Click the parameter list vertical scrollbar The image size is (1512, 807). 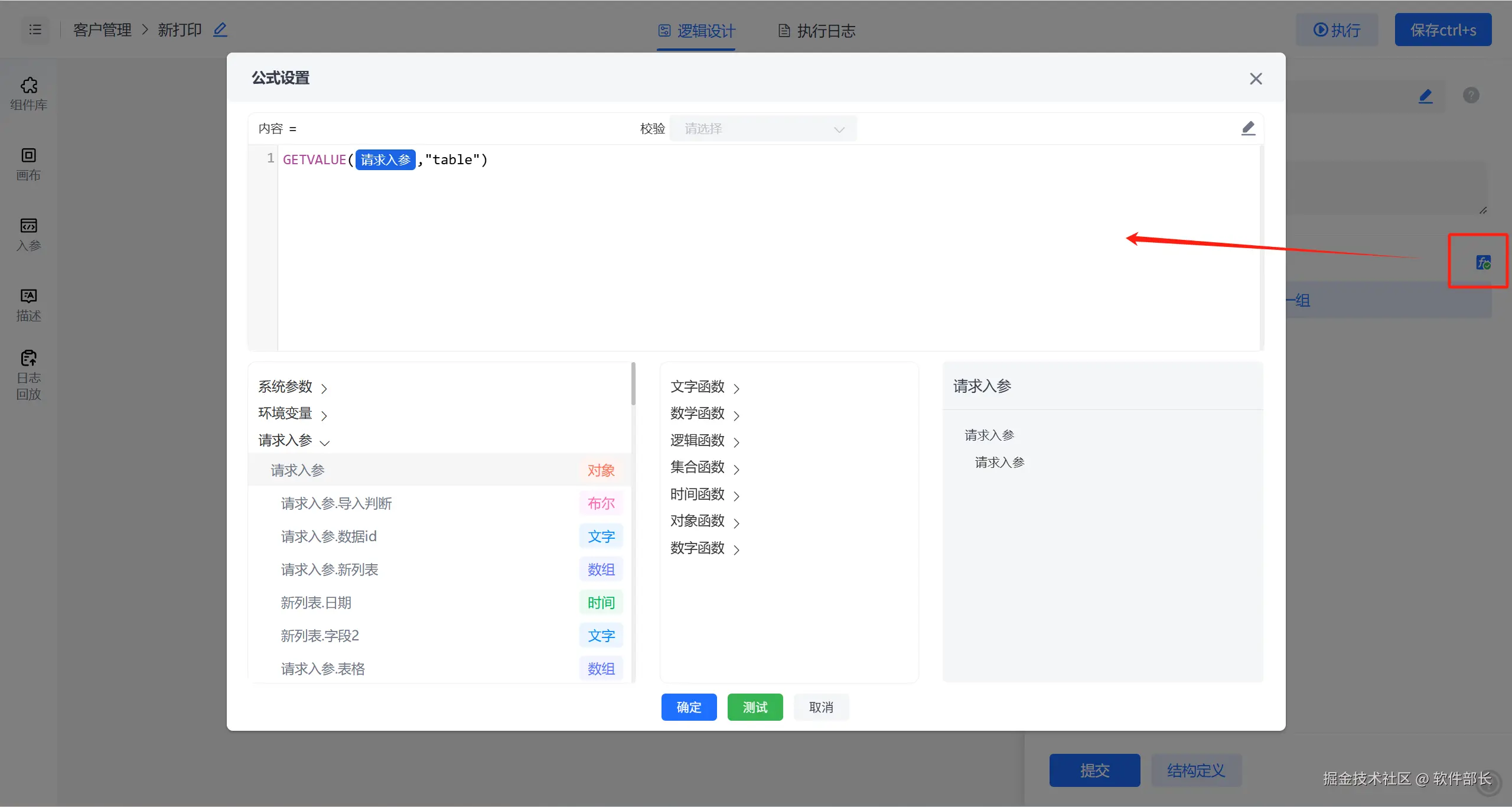tap(633, 384)
